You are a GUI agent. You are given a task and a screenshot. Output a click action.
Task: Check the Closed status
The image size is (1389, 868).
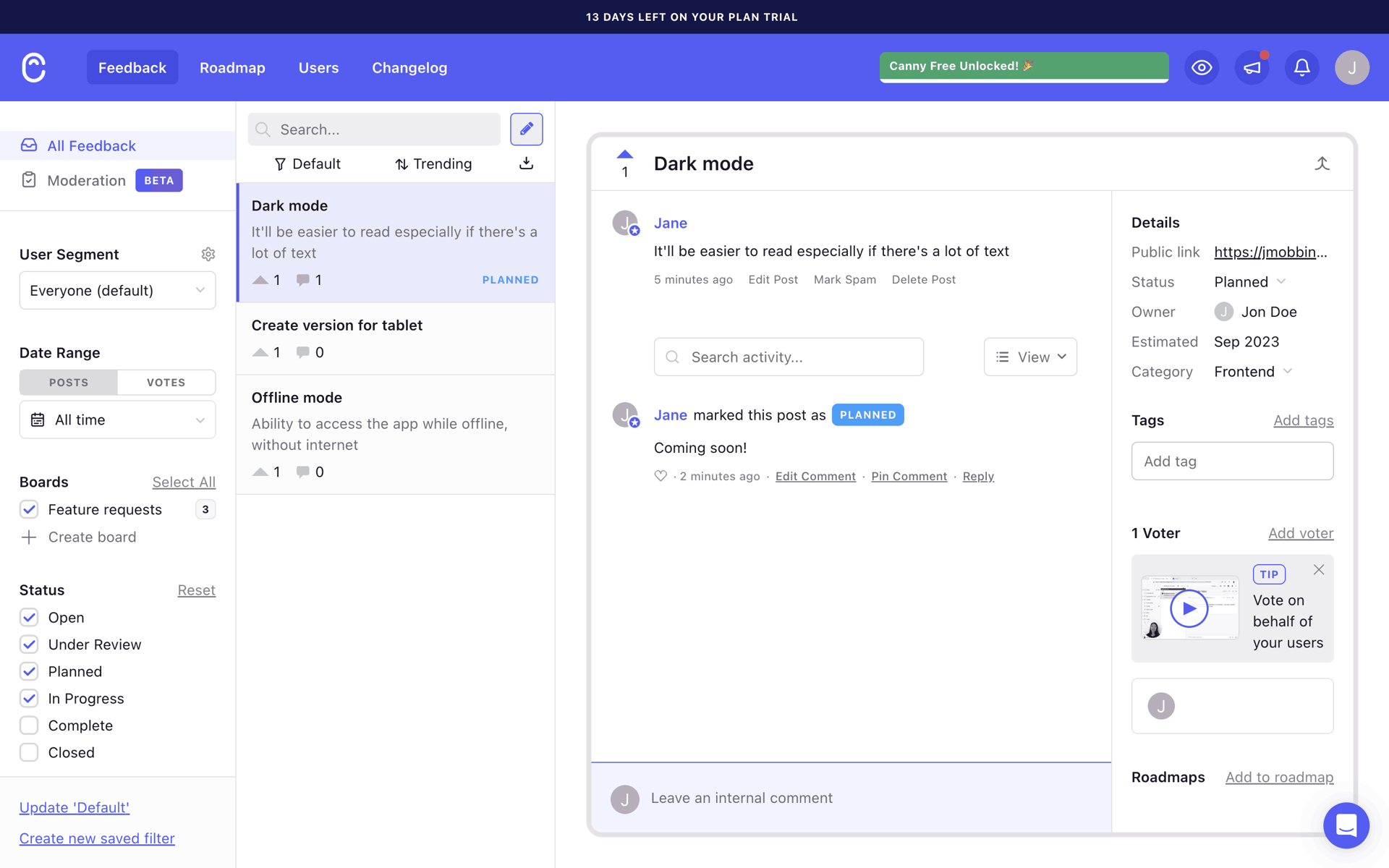(29, 752)
